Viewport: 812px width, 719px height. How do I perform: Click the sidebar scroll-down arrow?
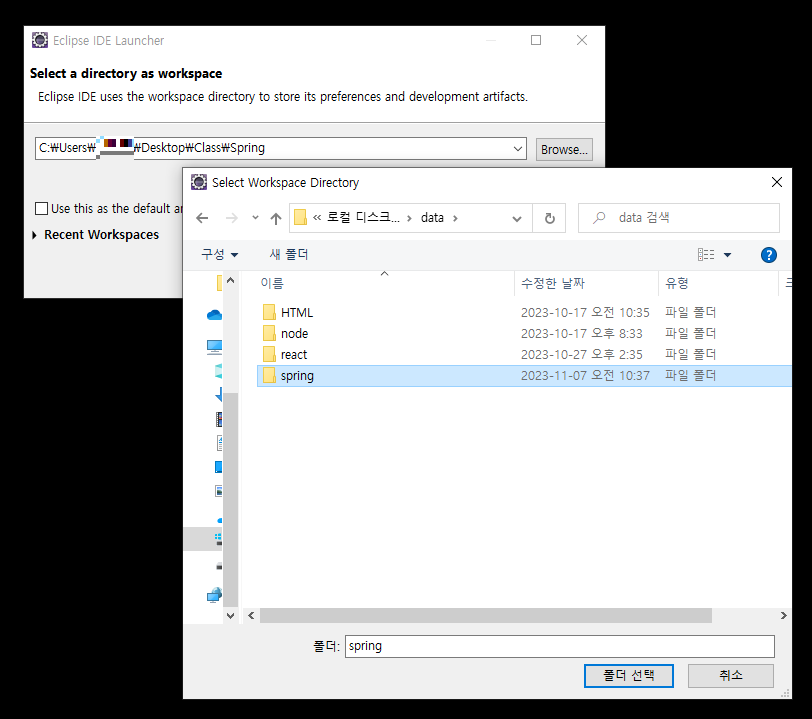click(x=231, y=615)
